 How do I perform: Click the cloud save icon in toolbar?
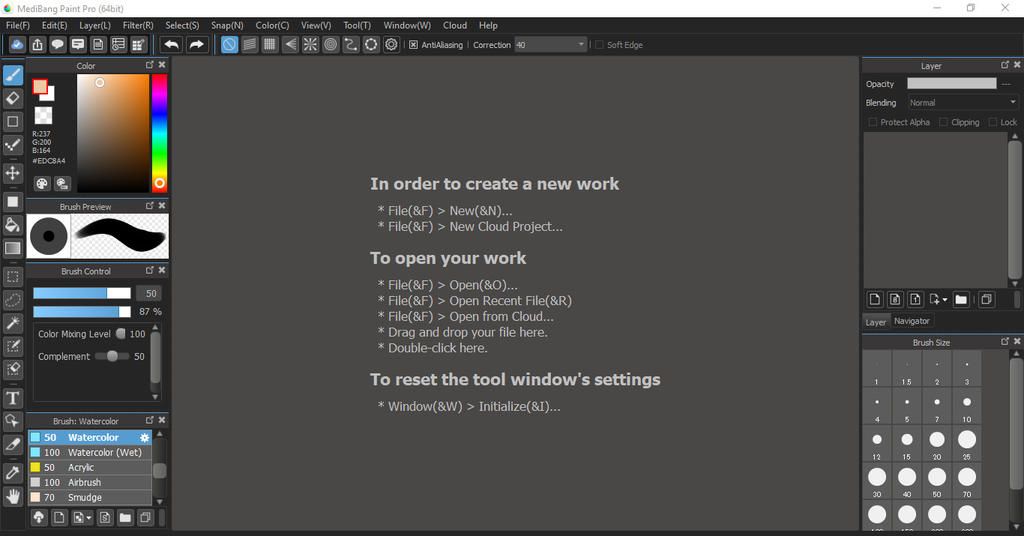[x=17, y=44]
